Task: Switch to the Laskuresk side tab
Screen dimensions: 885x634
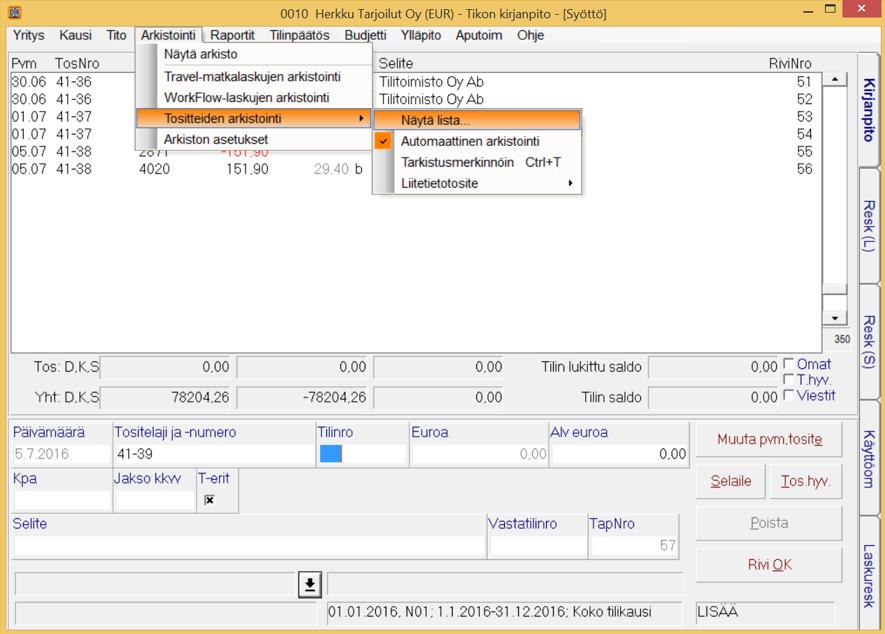Action: point(869,575)
